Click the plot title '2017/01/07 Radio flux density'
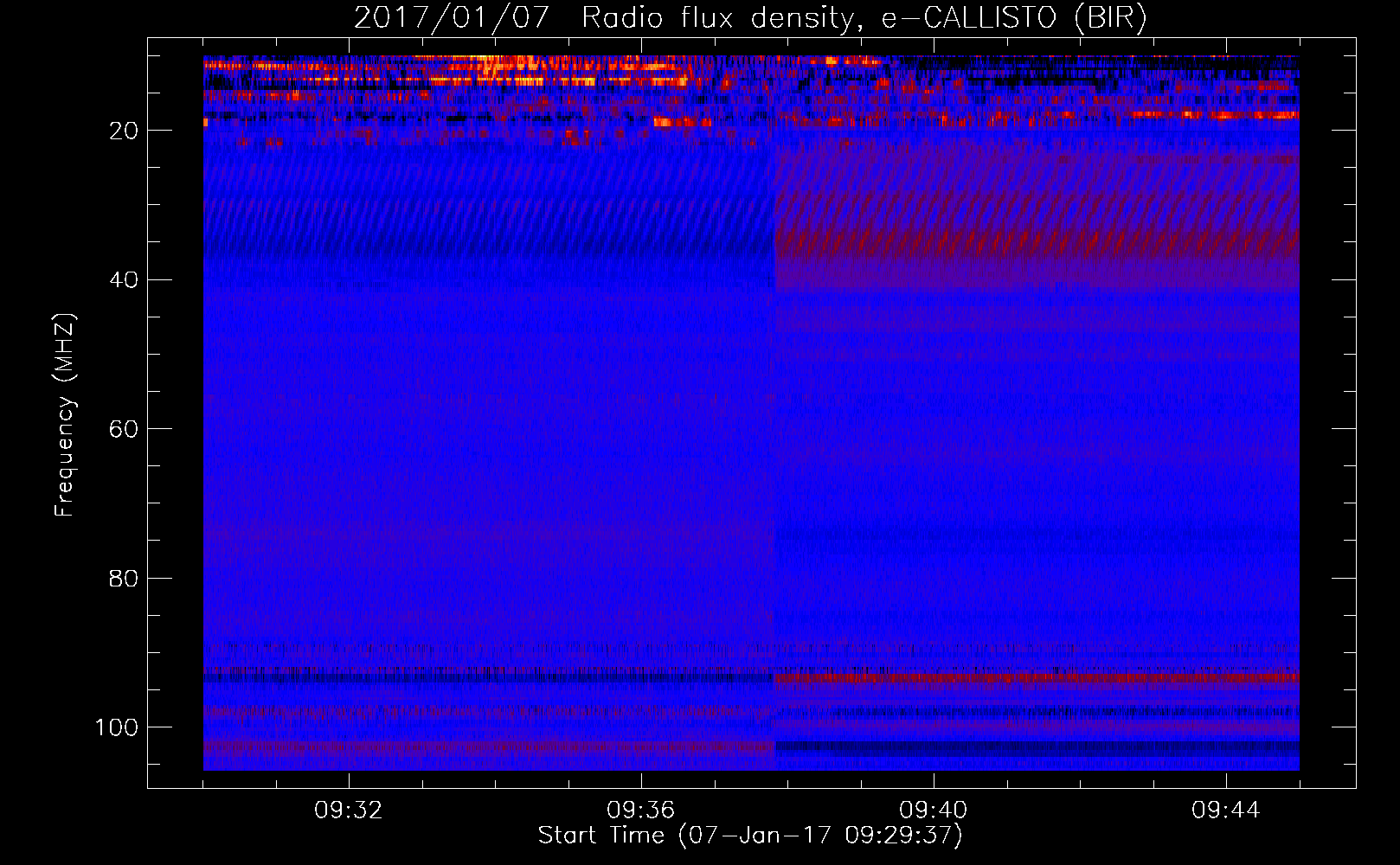 (x=751, y=17)
